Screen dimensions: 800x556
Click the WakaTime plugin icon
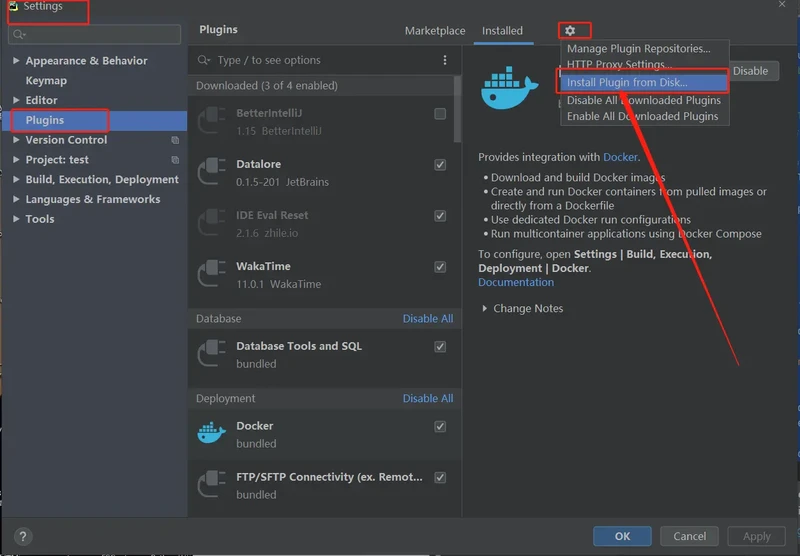pos(211,275)
